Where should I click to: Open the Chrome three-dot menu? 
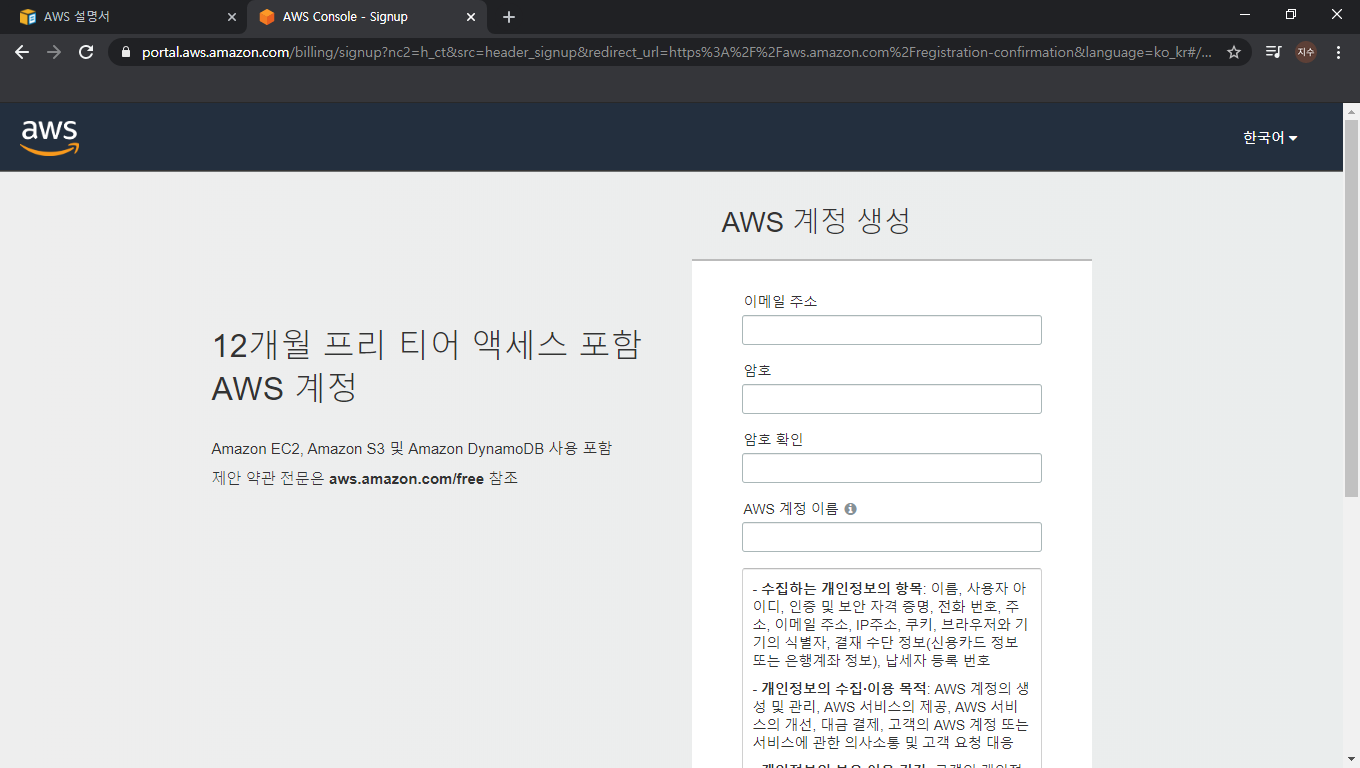[1338, 52]
